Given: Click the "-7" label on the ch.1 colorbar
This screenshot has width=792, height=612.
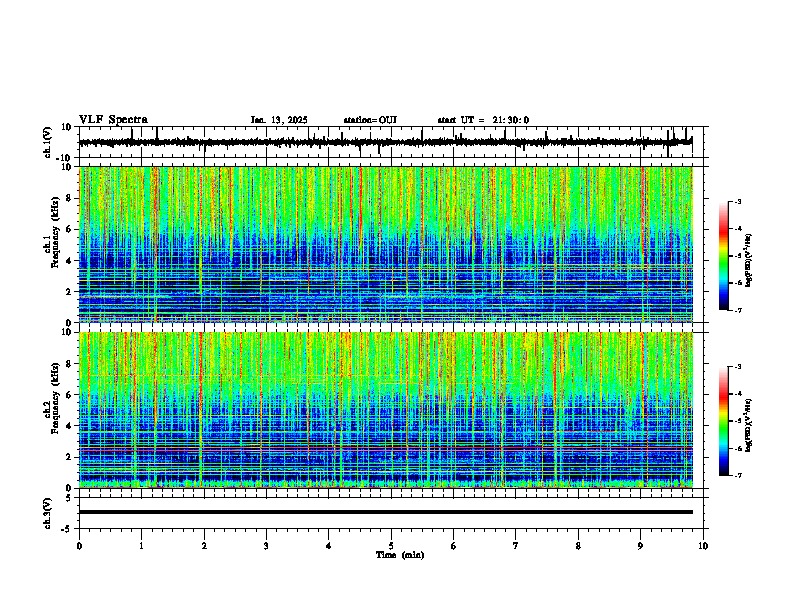Looking at the screenshot, I should [738, 310].
